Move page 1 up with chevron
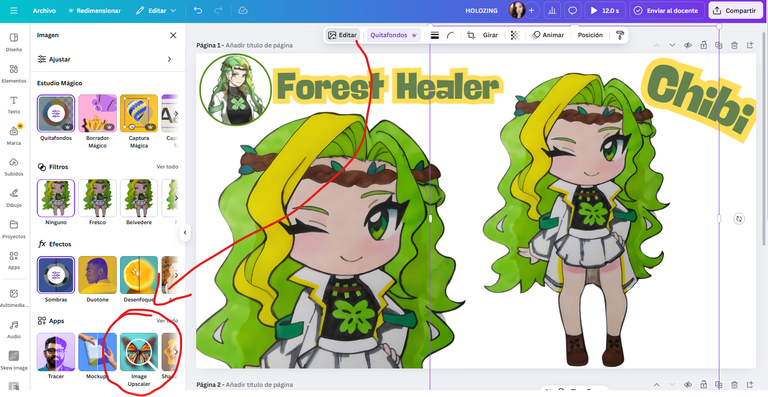 click(x=656, y=45)
